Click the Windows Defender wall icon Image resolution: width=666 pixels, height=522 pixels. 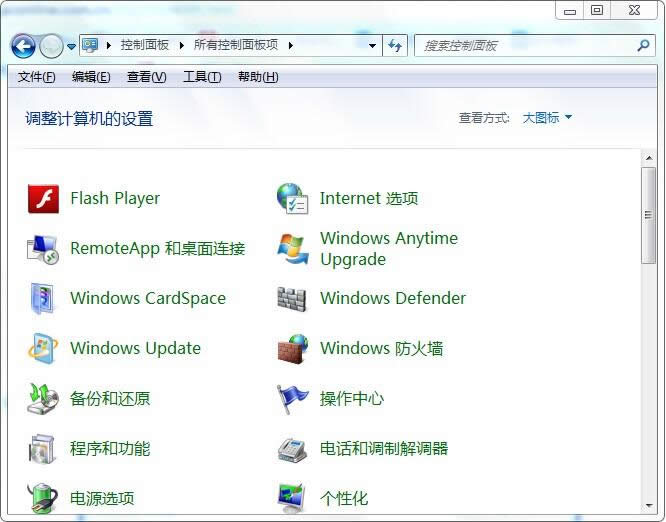(292, 299)
